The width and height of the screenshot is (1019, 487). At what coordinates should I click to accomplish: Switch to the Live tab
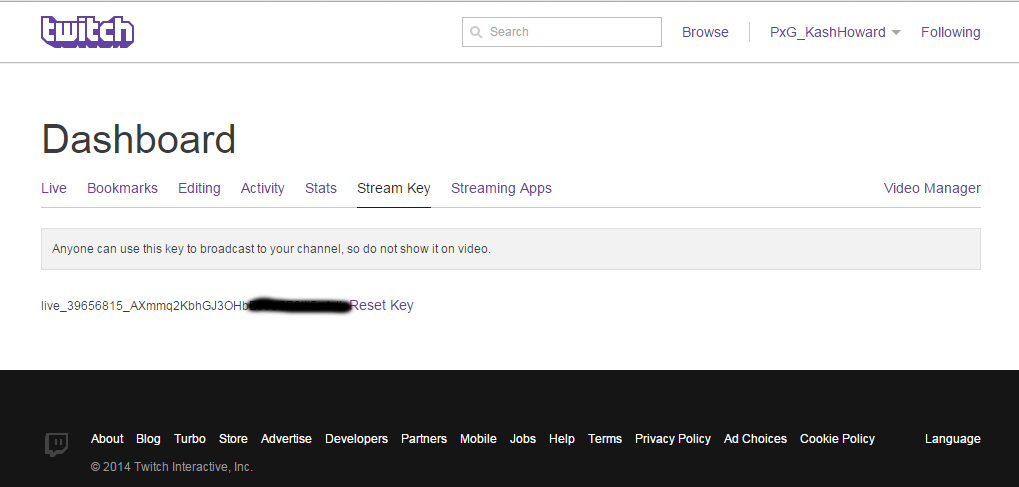point(54,188)
